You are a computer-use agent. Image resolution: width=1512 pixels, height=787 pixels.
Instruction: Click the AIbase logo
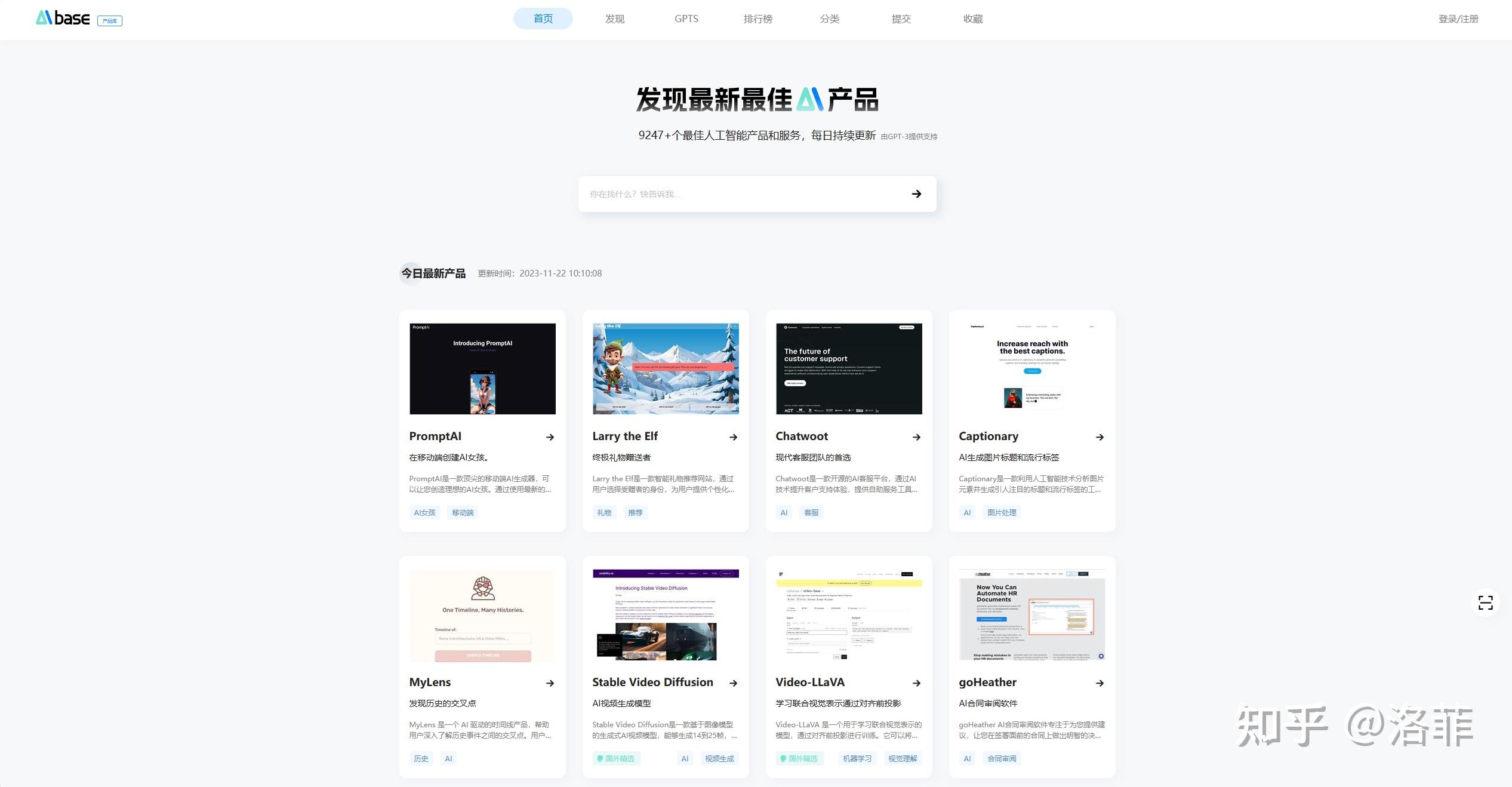pos(63,19)
